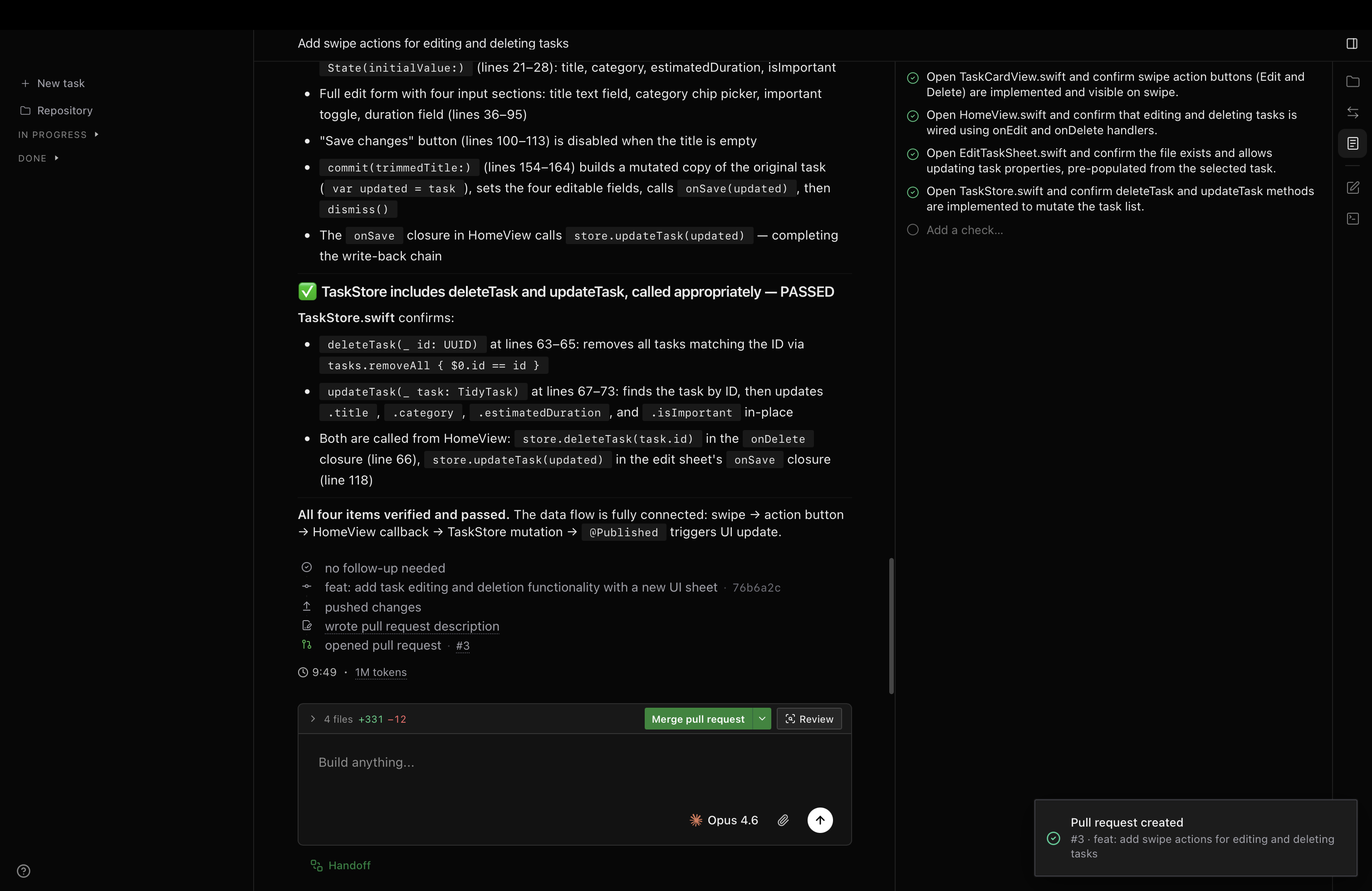
Task: Open the terminal icon in right rail
Action: [1352, 219]
